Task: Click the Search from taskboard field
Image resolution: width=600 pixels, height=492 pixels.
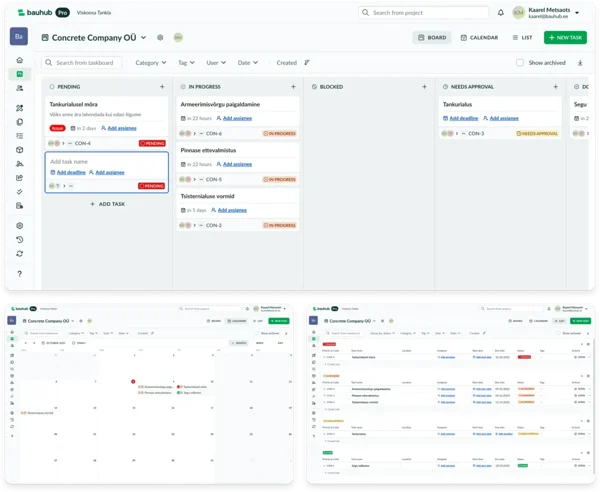Action: [x=85, y=62]
